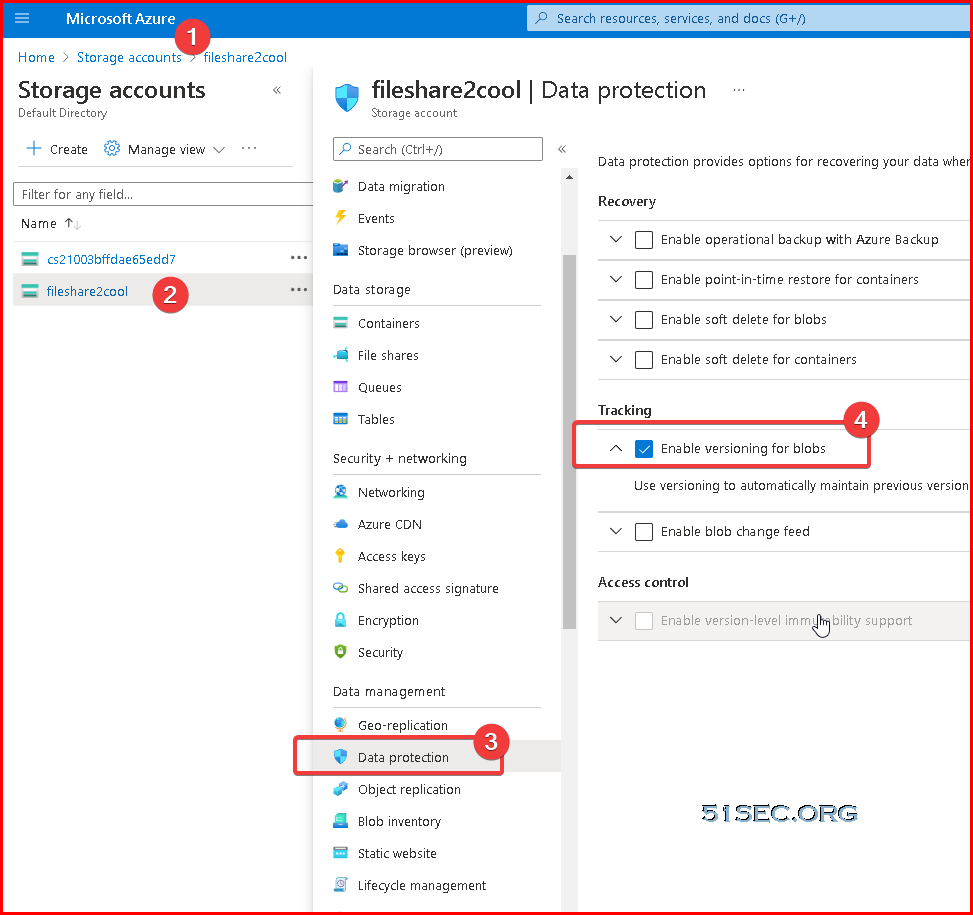
Task: Click the Static website icon
Action: coord(340,853)
